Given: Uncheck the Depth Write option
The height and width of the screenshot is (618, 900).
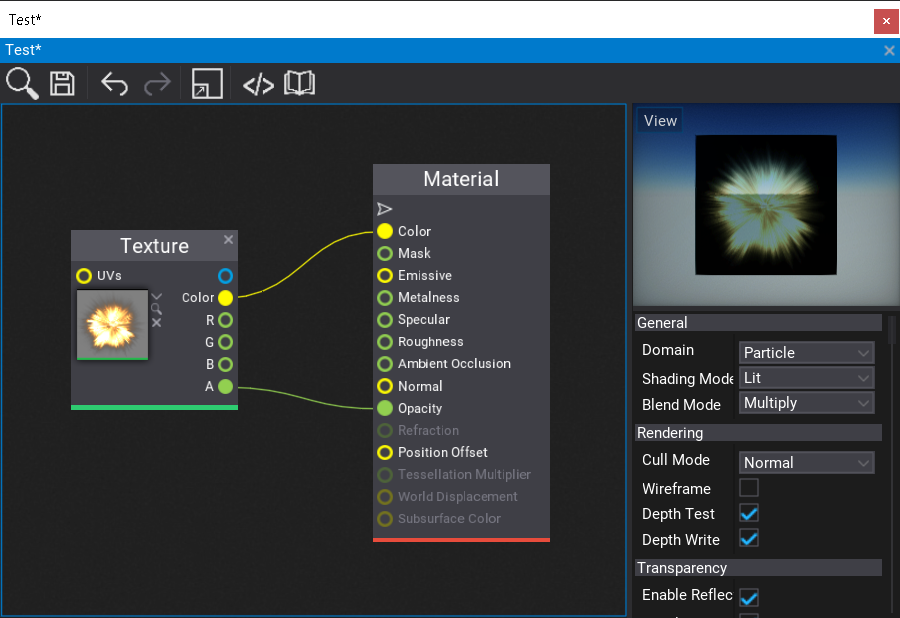Looking at the screenshot, I should pos(748,538).
